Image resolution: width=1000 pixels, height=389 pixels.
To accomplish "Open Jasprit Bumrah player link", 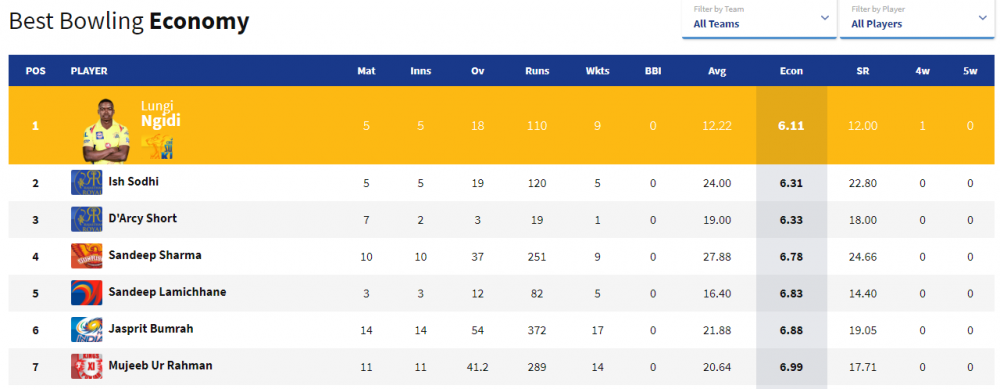I will 151,329.
